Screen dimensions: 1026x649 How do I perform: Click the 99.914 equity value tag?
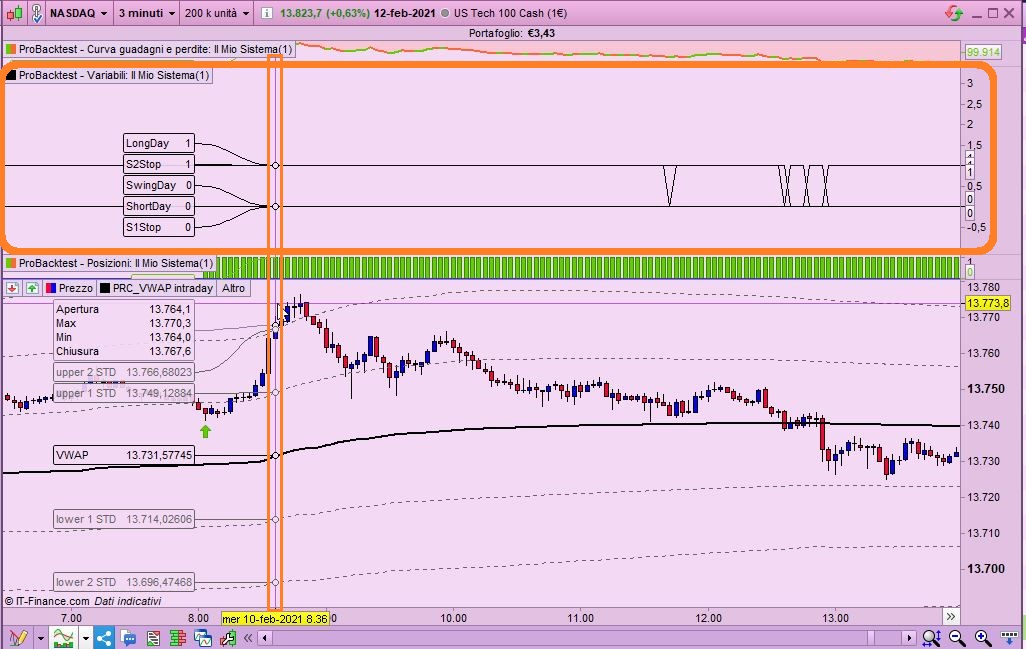point(983,52)
